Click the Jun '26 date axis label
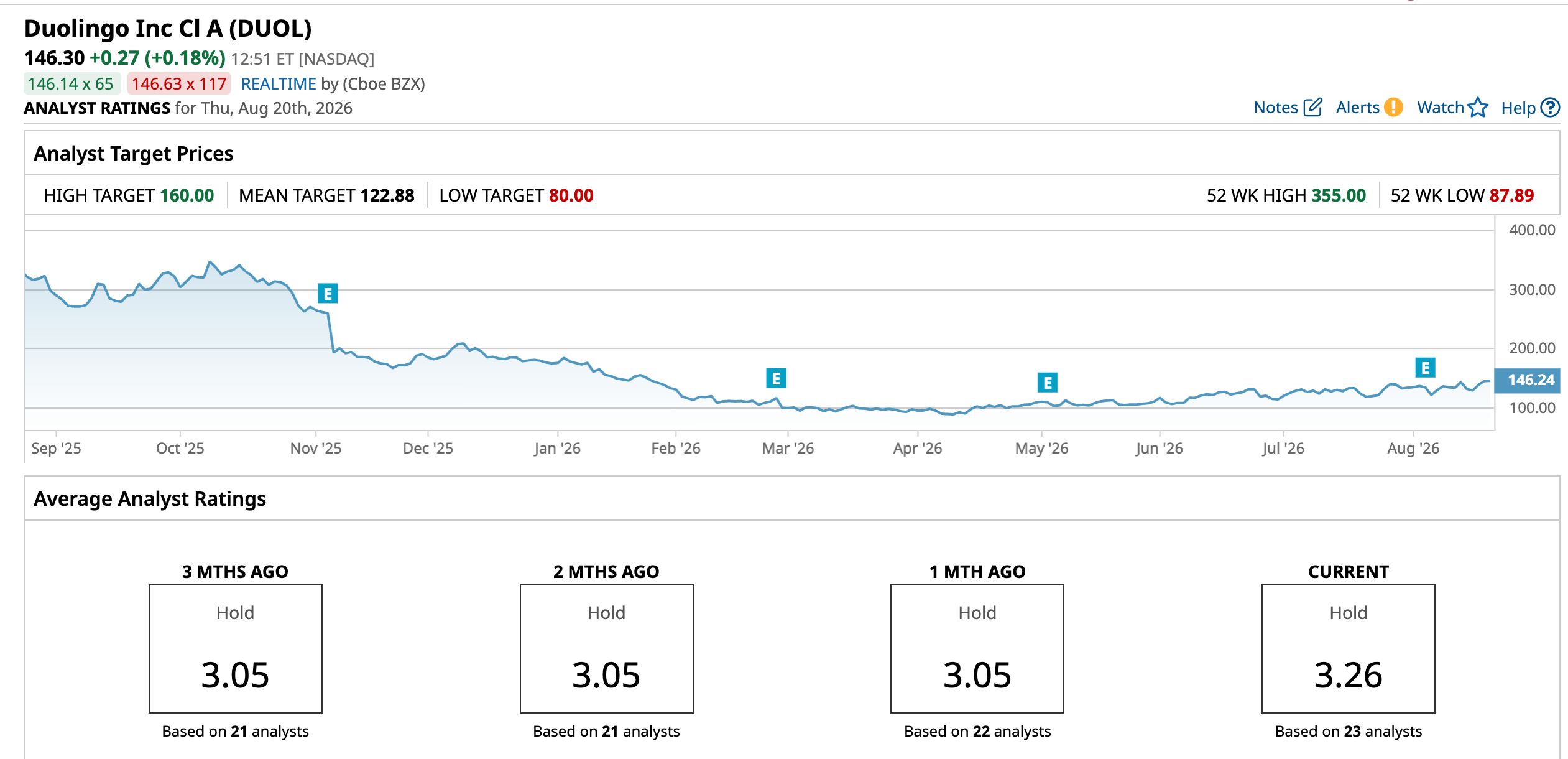Viewport: 1568px width, 759px height. [x=1159, y=449]
